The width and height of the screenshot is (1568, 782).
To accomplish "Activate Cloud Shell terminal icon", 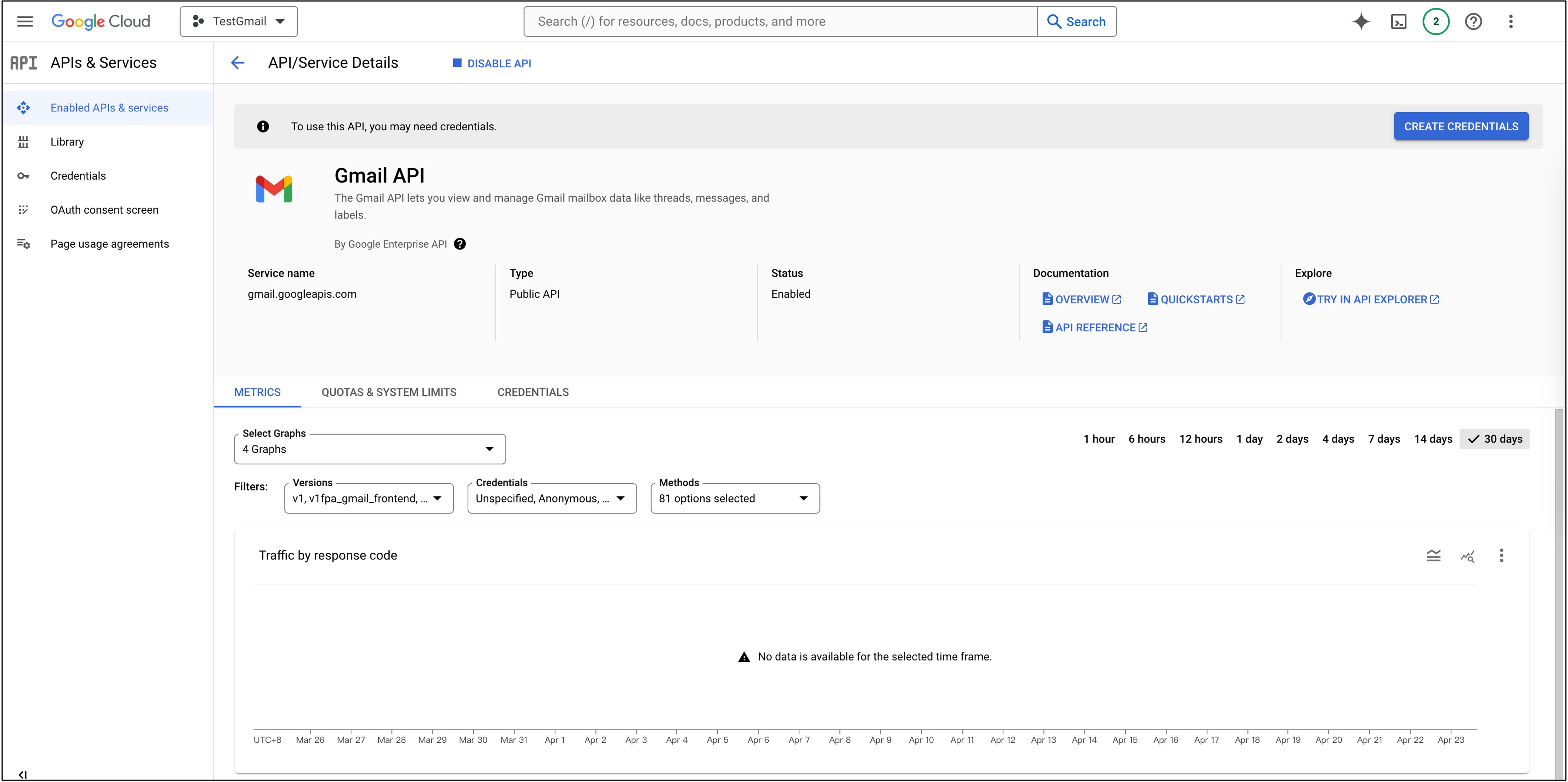I will tap(1399, 22).
